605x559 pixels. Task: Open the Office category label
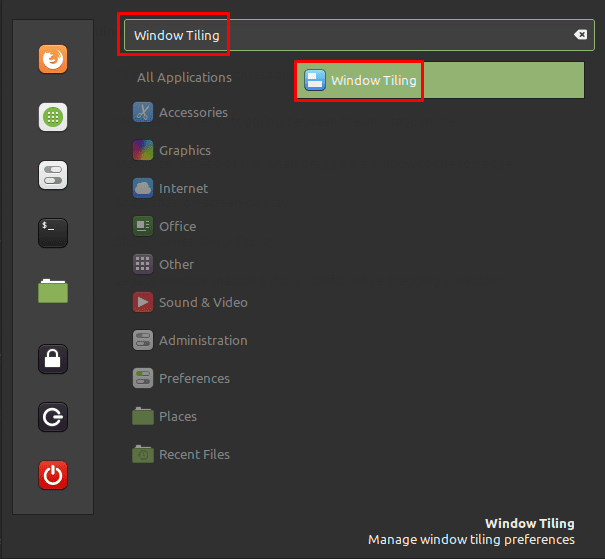pyautogui.click(x=177, y=226)
